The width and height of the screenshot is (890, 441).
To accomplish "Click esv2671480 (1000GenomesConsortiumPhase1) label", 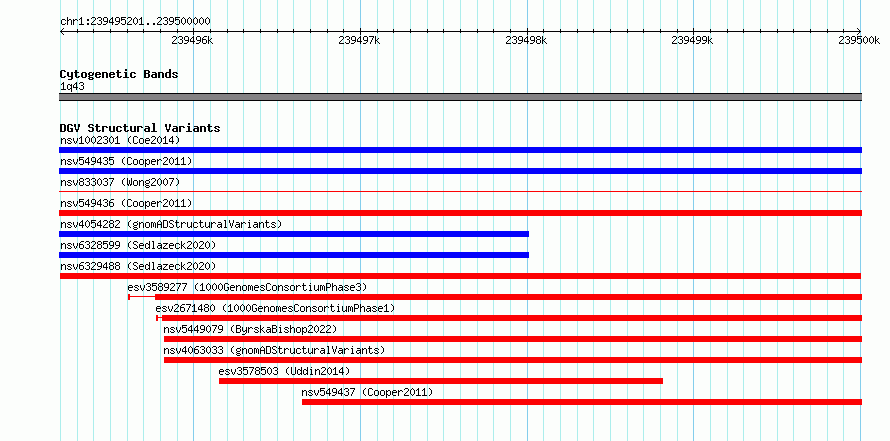I will click(275, 308).
